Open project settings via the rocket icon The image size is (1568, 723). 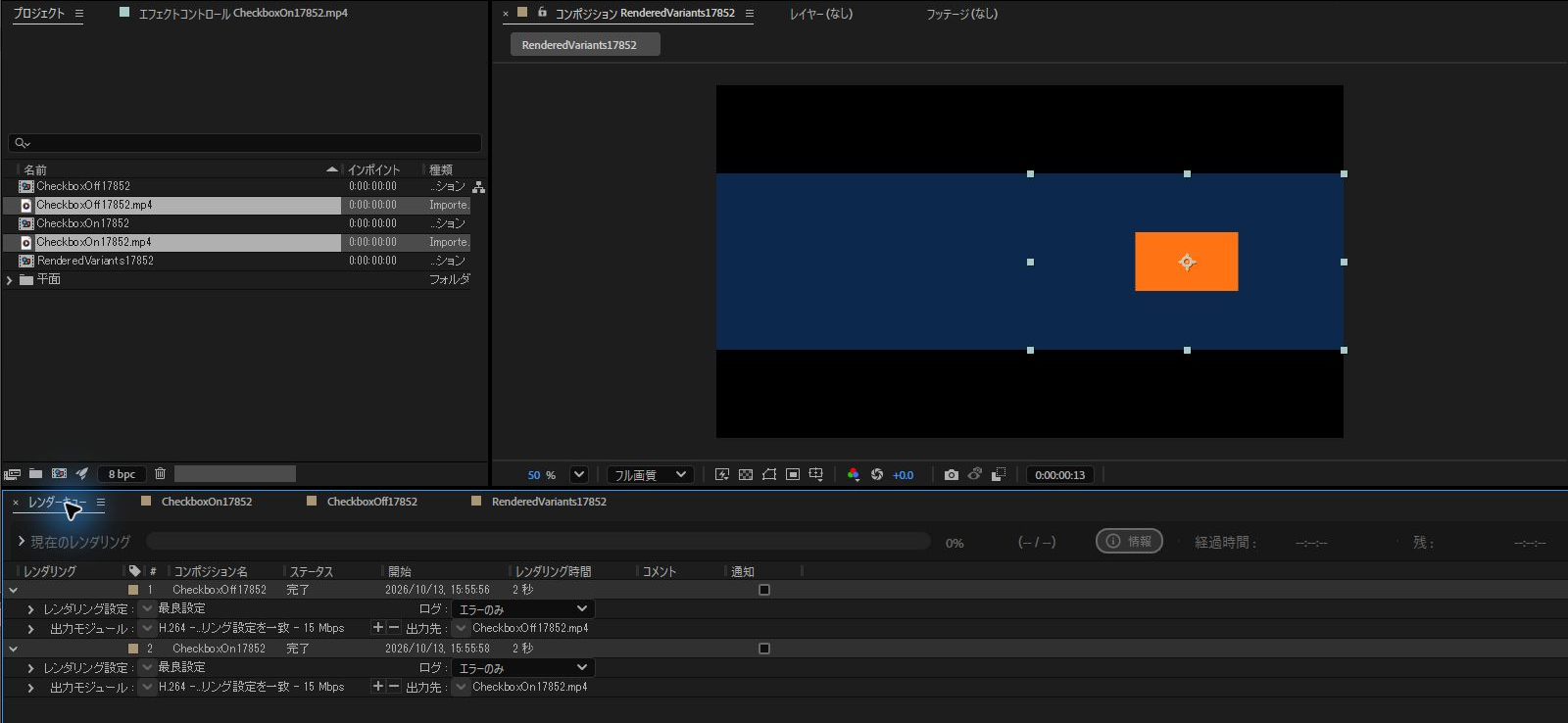(x=82, y=474)
